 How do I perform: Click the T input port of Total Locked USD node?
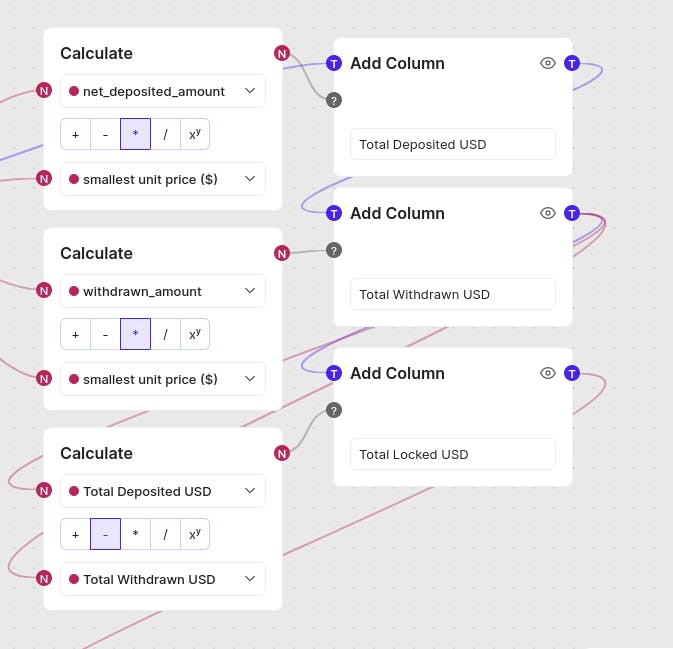click(334, 373)
